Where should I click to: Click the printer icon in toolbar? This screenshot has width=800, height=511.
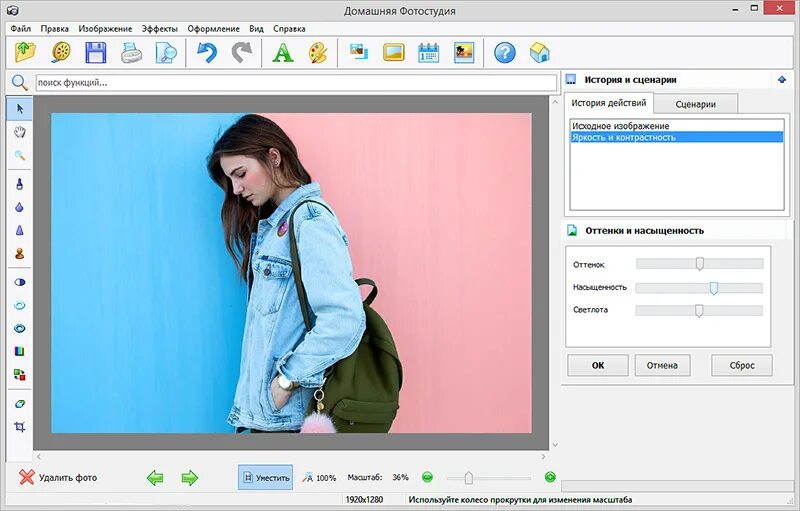pyautogui.click(x=131, y=52)
